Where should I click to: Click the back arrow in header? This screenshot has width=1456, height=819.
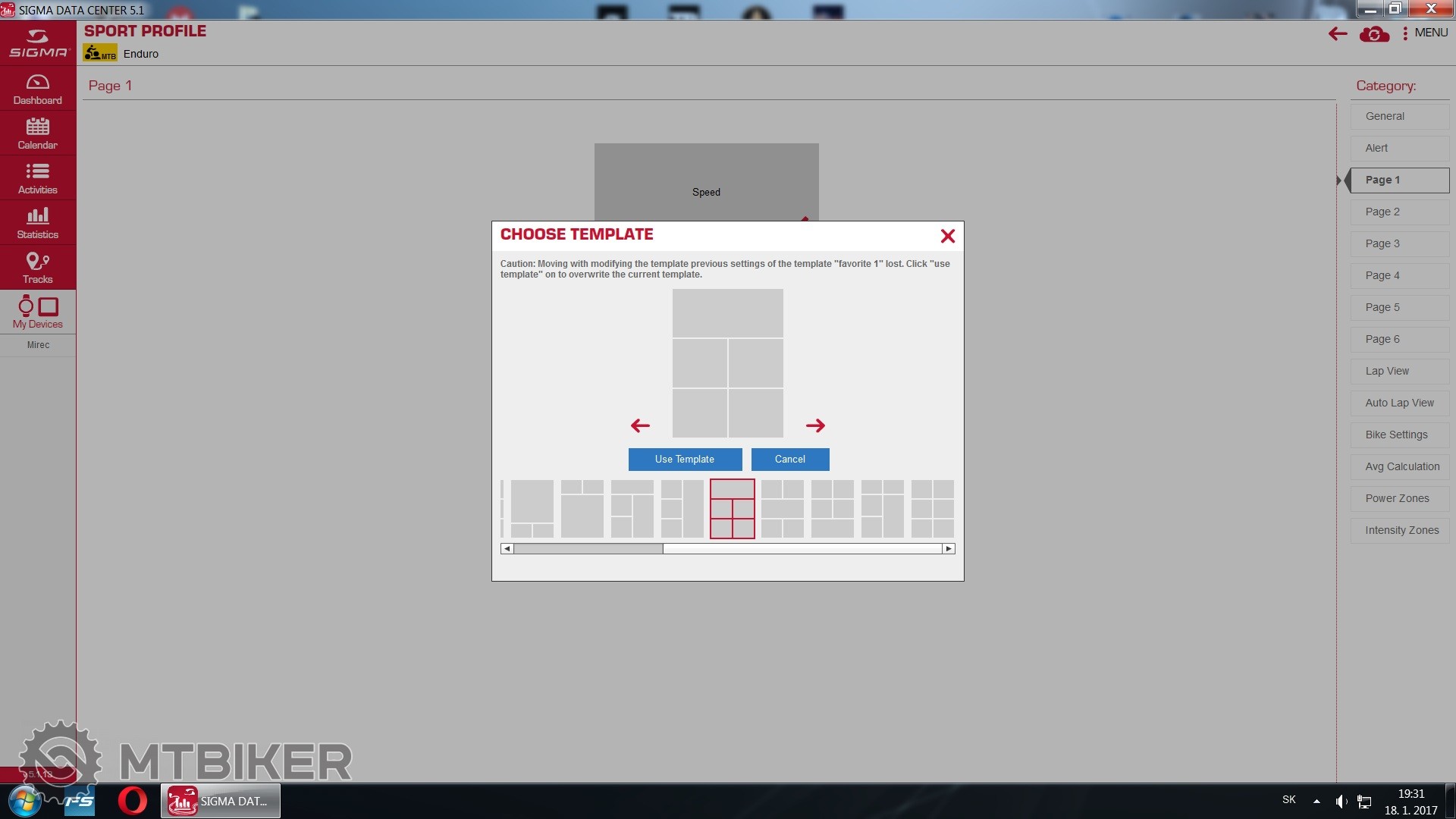pos(1338,33)
